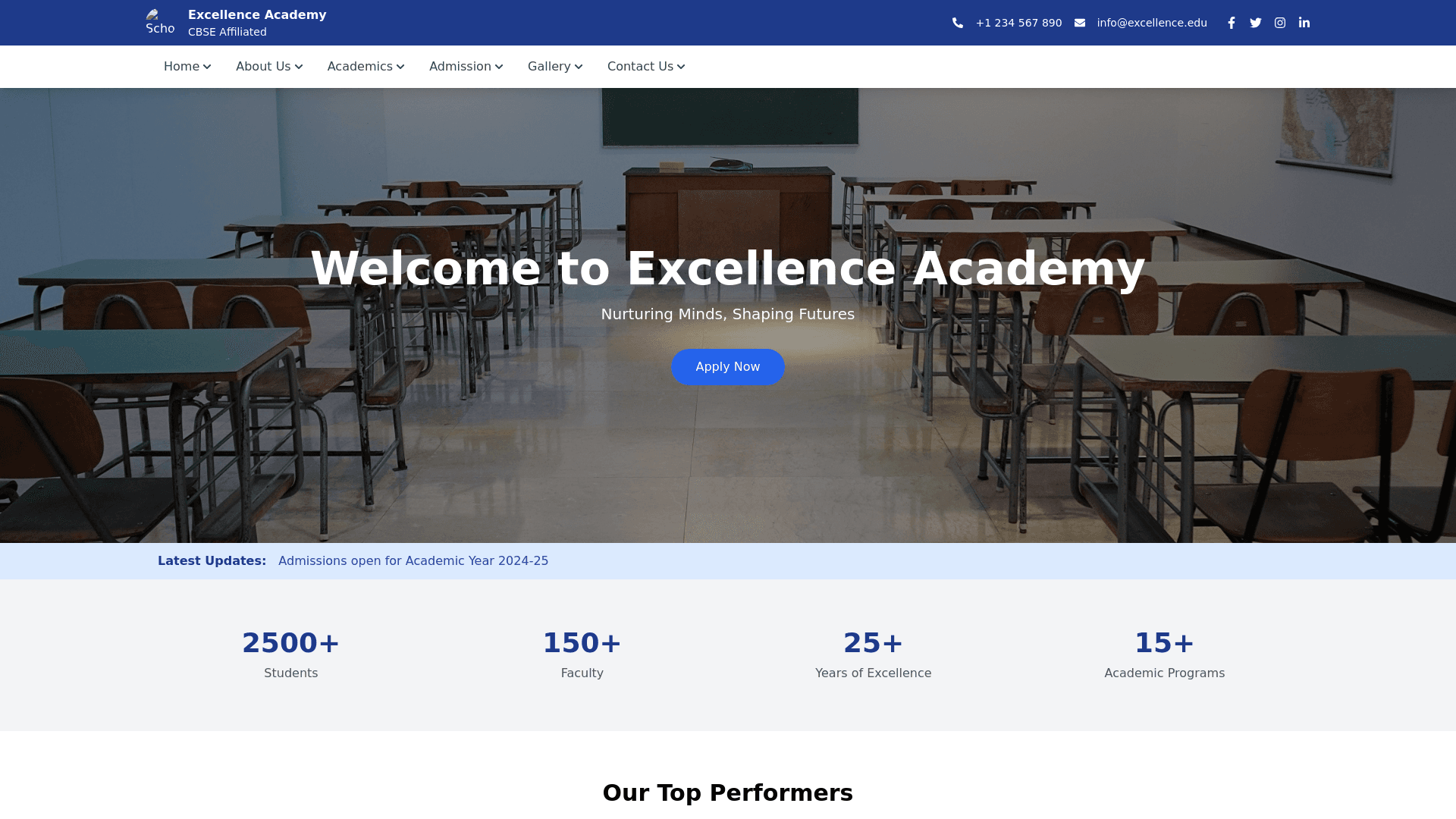This screenshot has height=819, width=1456.
Task: Click the 2500+ Students statistic
Action: coord(291,654)
